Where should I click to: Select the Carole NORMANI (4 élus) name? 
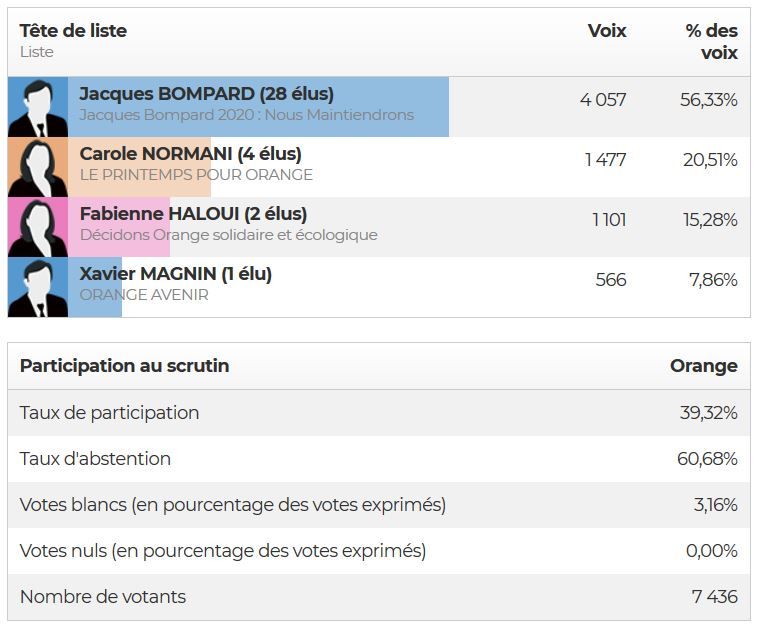190,154
